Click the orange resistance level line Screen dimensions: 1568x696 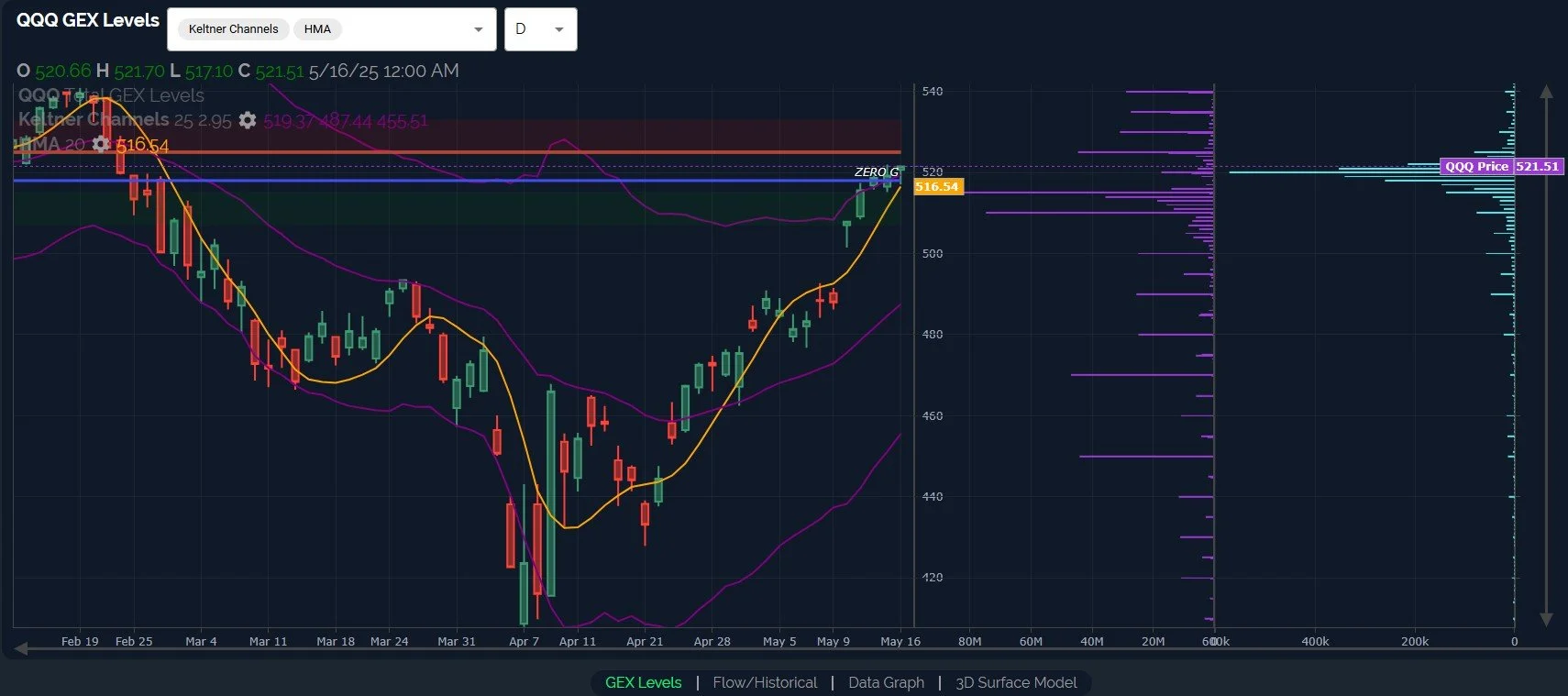(457, 152)
